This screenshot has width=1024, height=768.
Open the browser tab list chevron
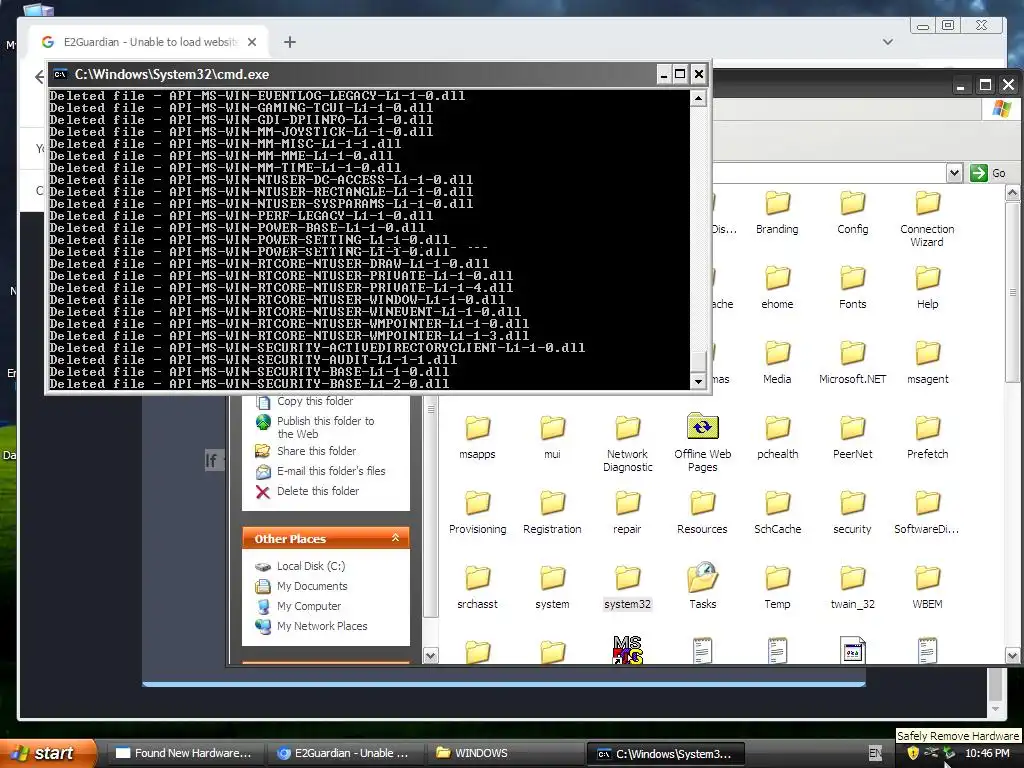(888, 42)
